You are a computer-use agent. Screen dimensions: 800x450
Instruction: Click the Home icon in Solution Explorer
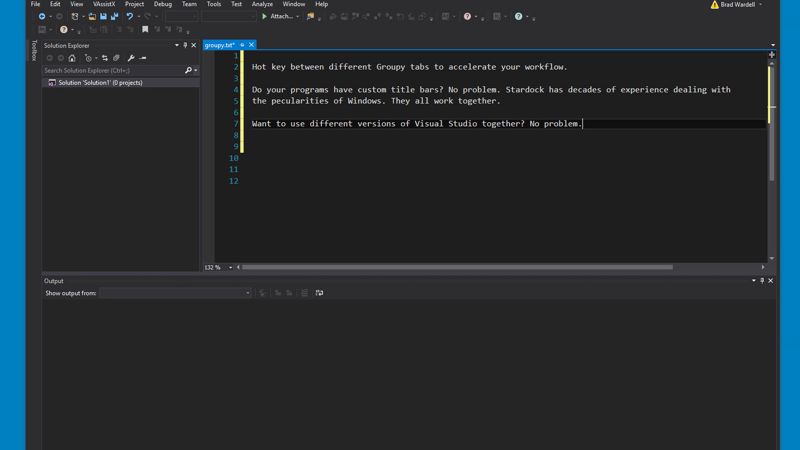[72, 58]
